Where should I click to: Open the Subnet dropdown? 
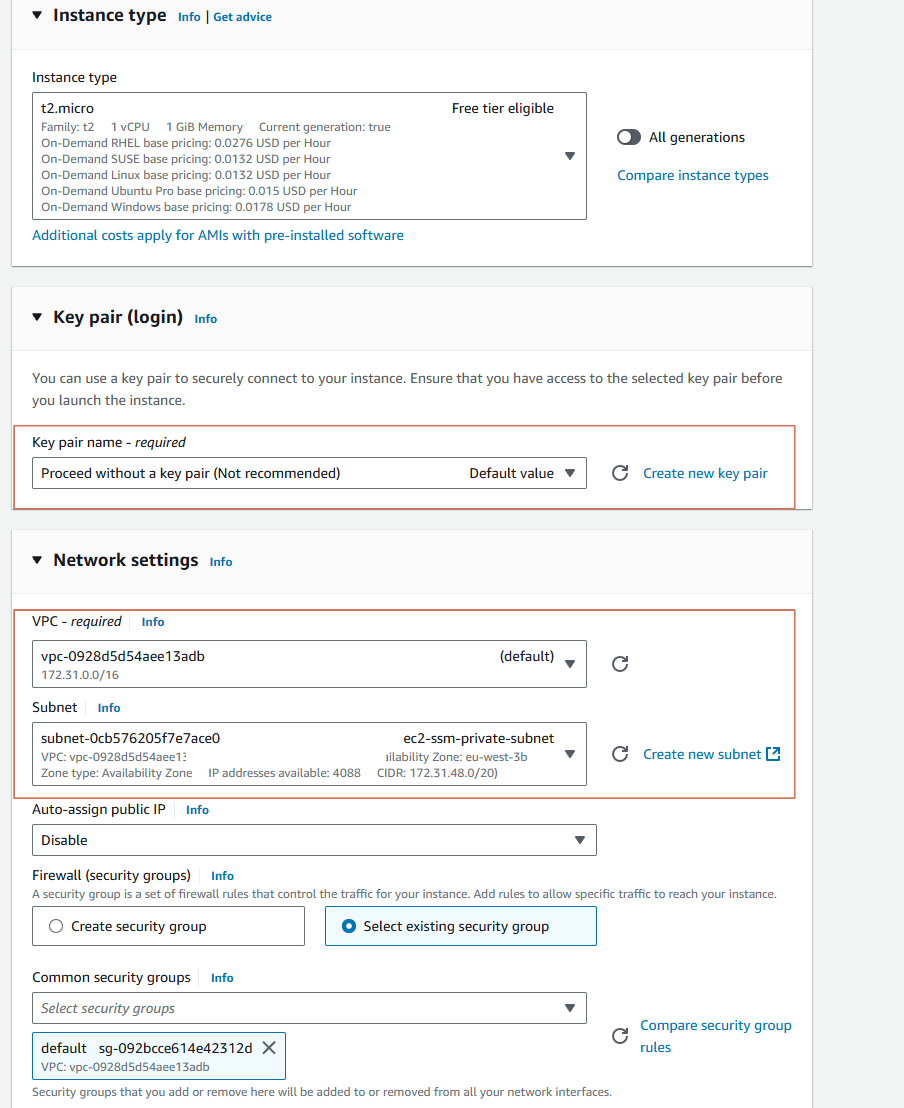(569, 754)
